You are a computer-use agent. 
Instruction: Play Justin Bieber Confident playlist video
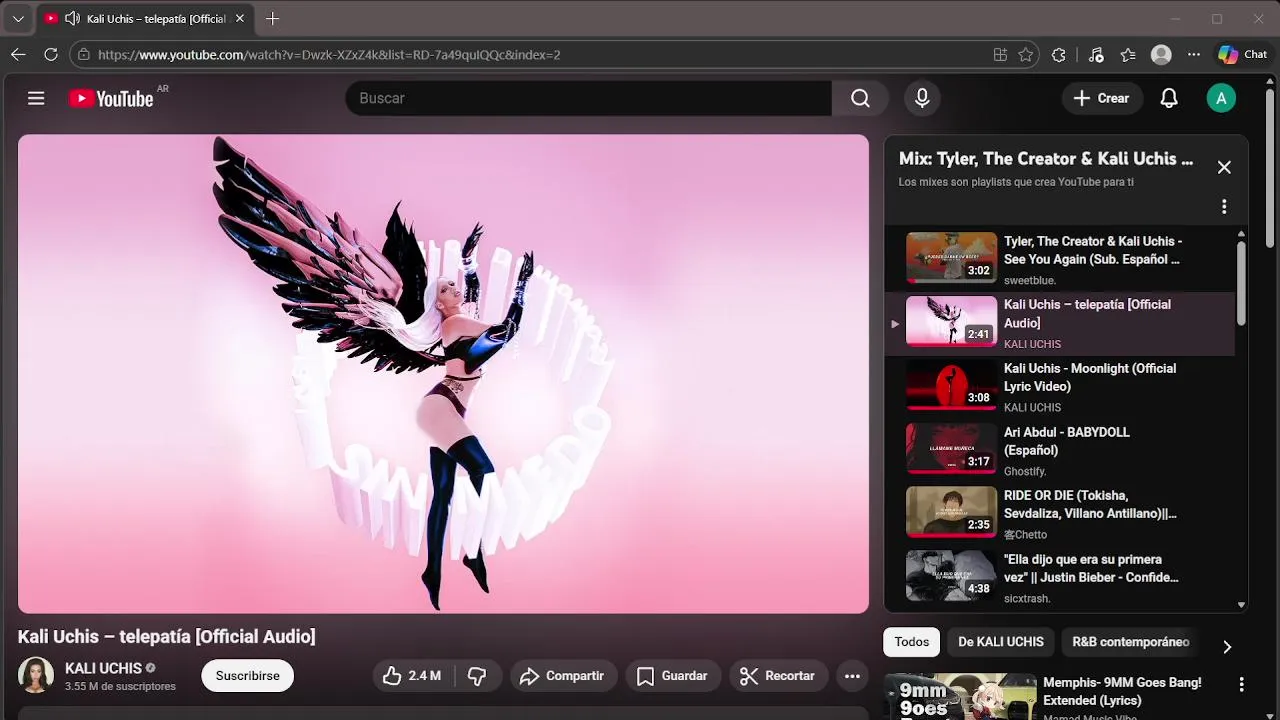tap(1060, 578)
